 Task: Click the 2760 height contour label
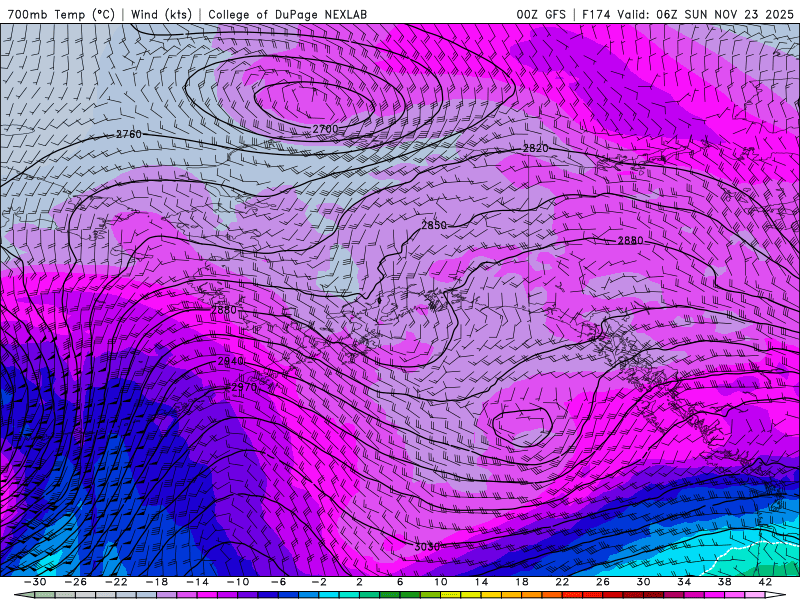(x=129, y=134)
